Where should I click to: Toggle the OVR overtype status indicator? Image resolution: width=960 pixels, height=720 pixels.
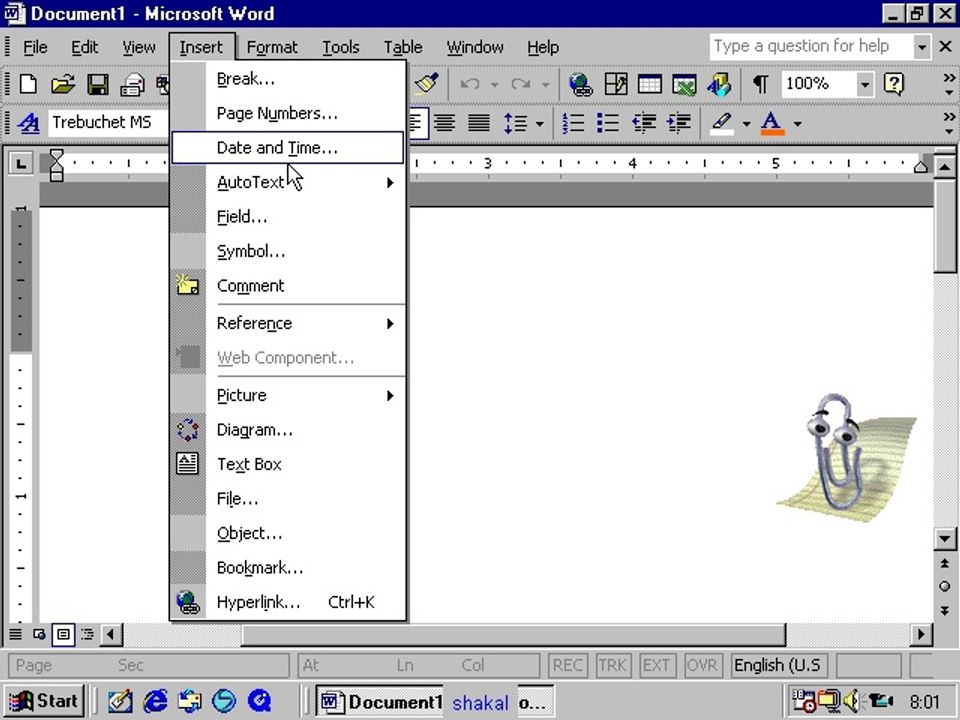(702, 666)
